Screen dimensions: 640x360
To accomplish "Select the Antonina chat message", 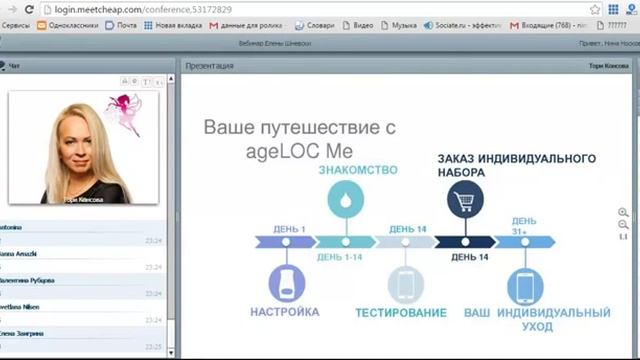I will [x=82, y=233].
